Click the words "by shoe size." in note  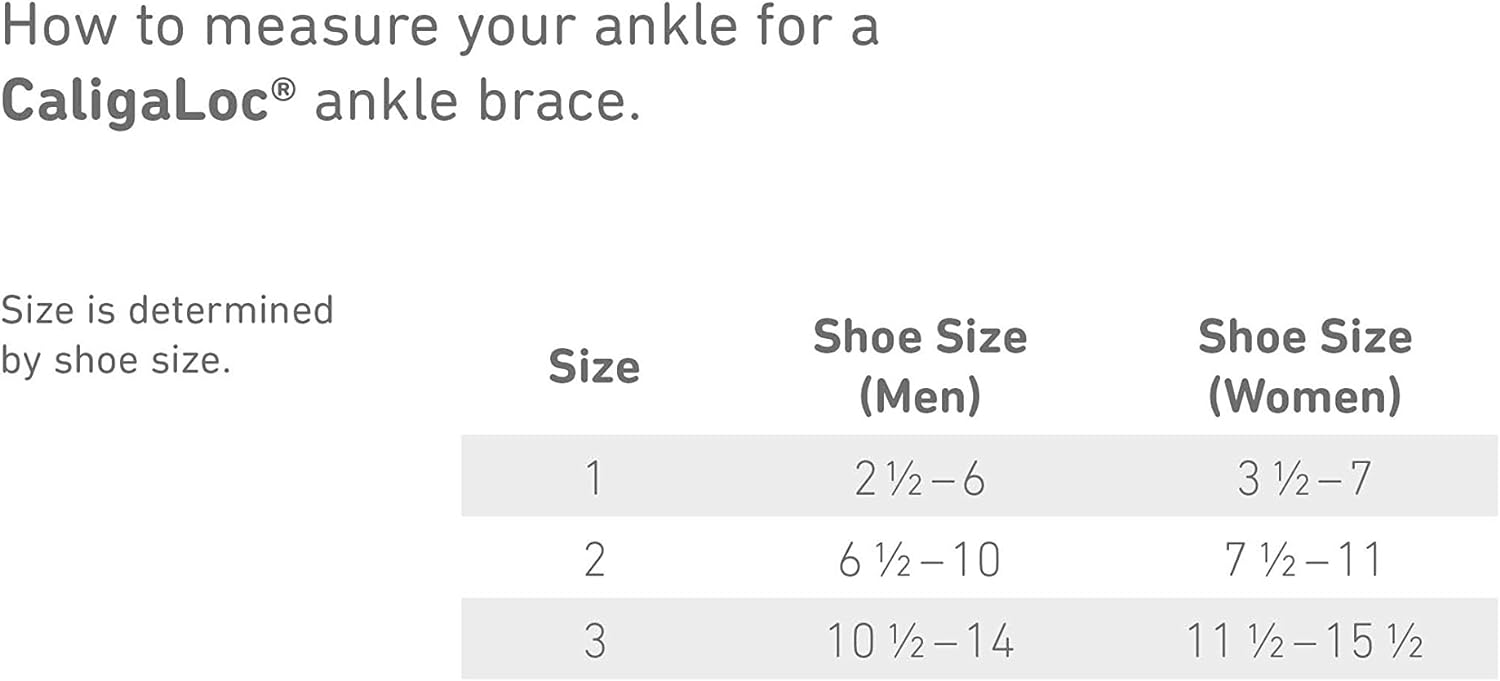pos(116,361)
